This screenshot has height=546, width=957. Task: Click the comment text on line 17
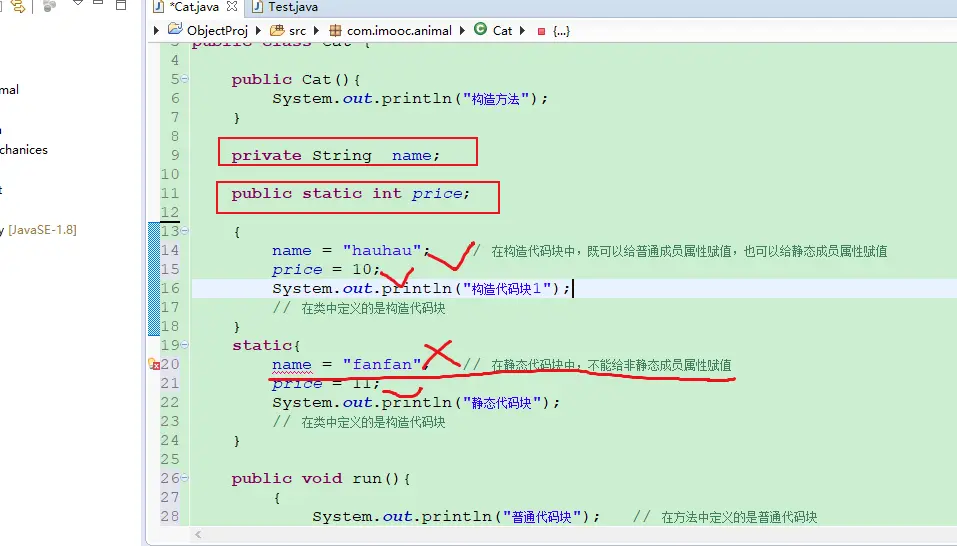[x=359, y=308]
